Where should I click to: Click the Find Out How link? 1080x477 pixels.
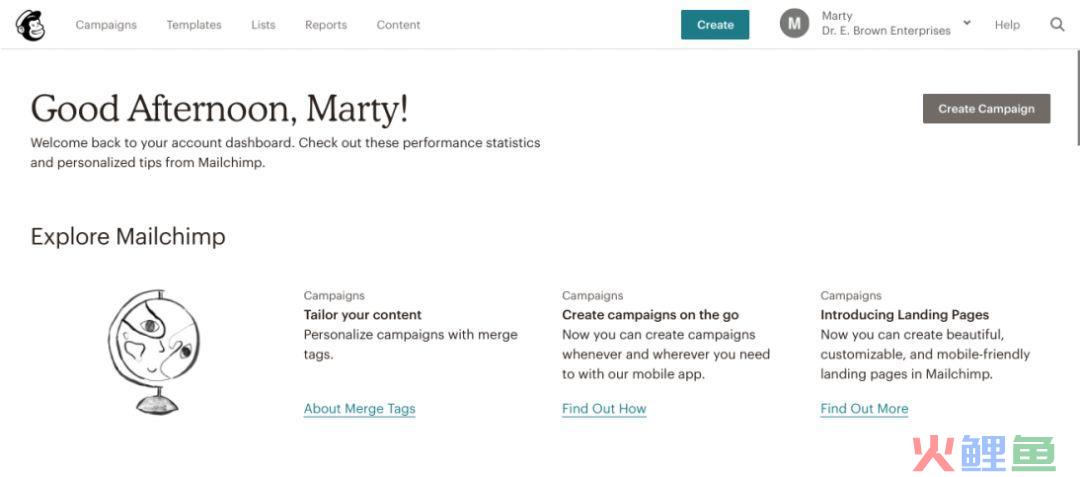pos(604,409)
